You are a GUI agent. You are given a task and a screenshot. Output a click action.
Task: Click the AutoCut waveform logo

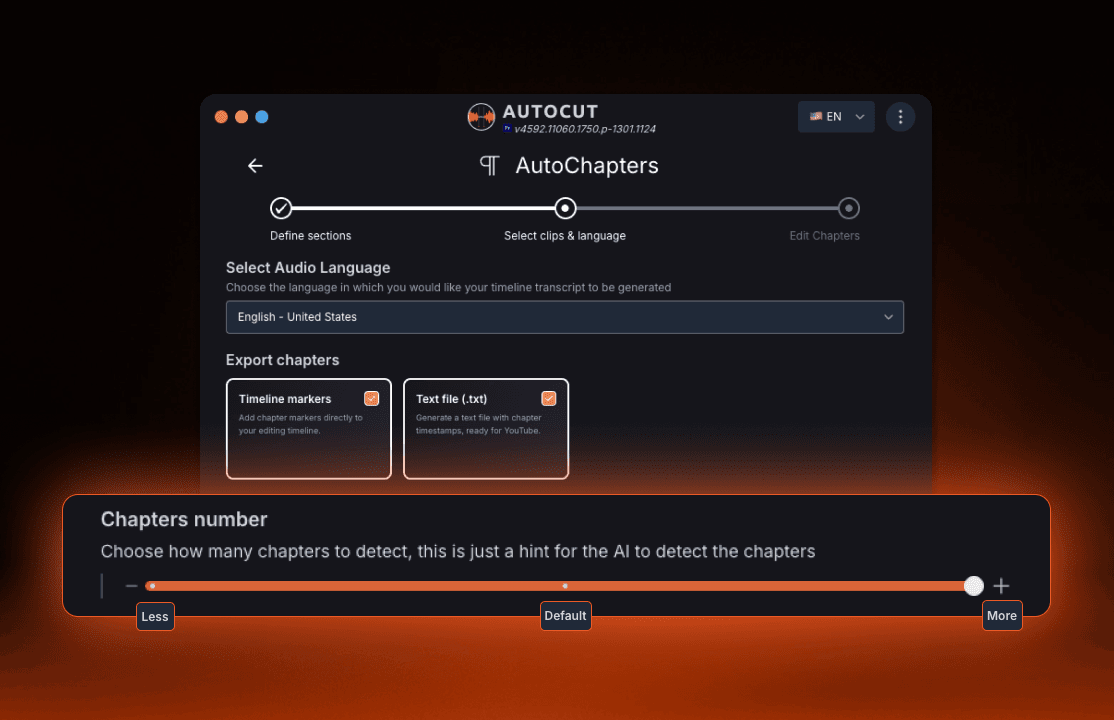tap(481, 117)
